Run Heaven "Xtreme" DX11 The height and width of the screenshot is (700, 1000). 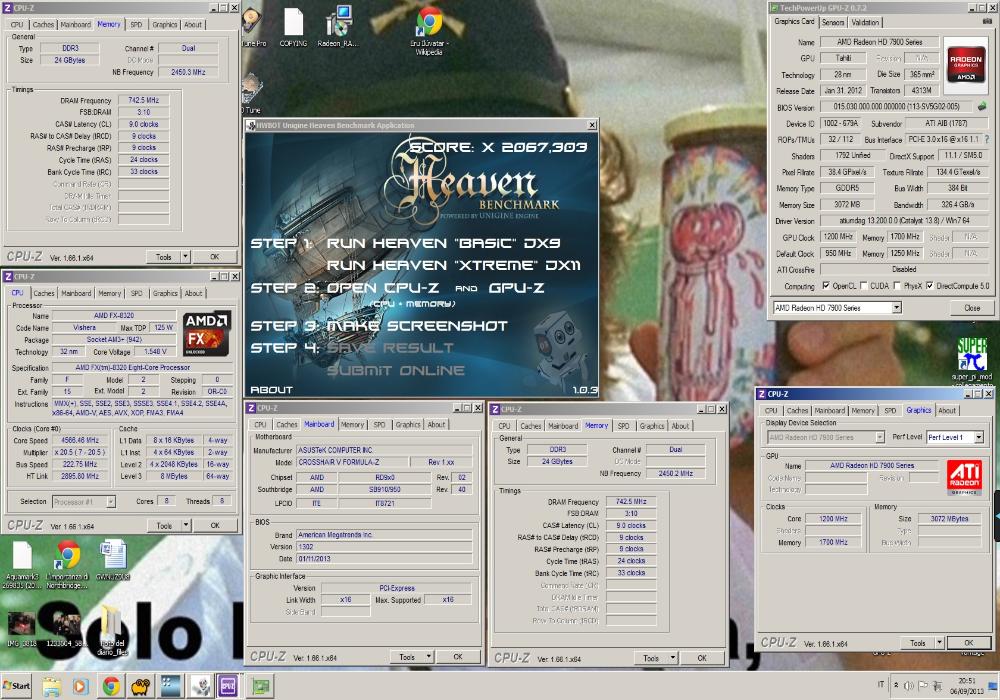click(x=453, y=265)
